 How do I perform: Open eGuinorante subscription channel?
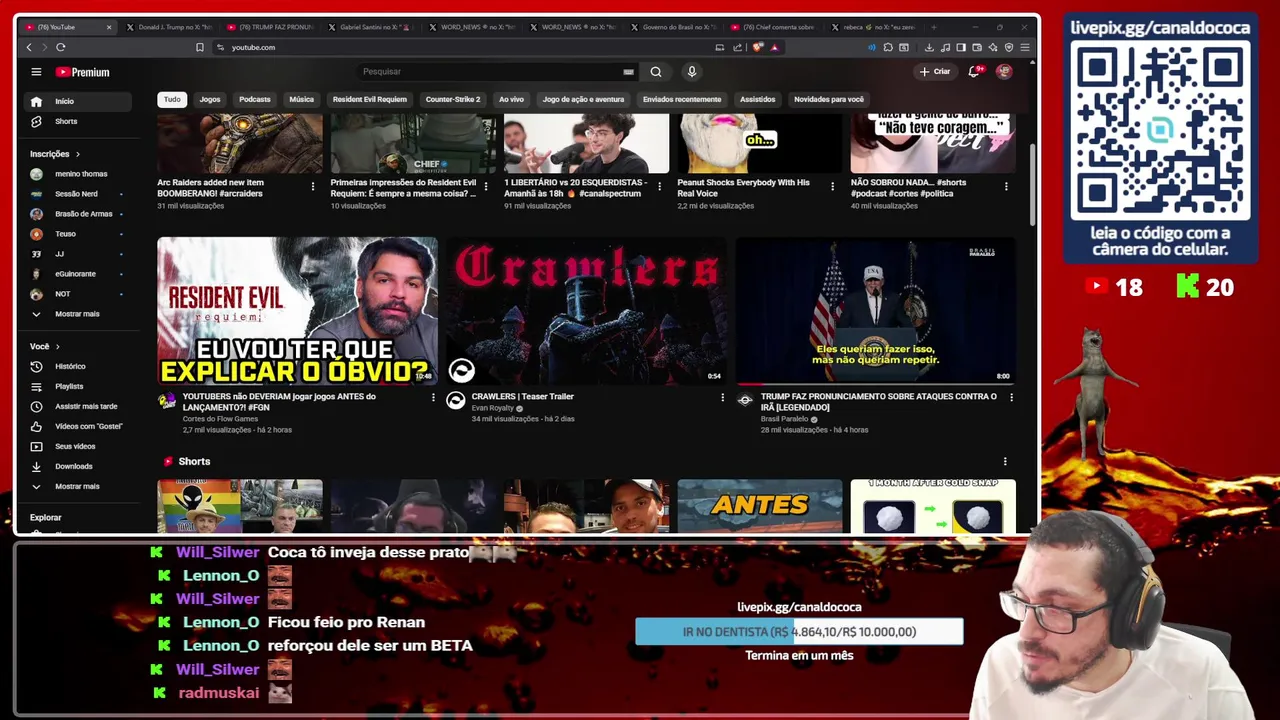tap(79, 274)
